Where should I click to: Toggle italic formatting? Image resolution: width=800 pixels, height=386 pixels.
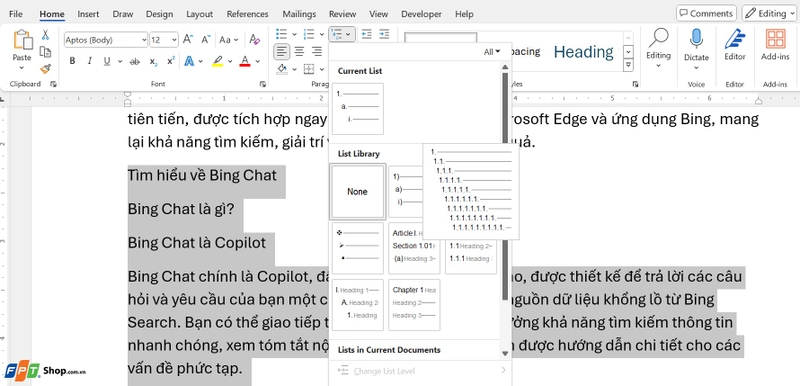click(x=89, y=61)
